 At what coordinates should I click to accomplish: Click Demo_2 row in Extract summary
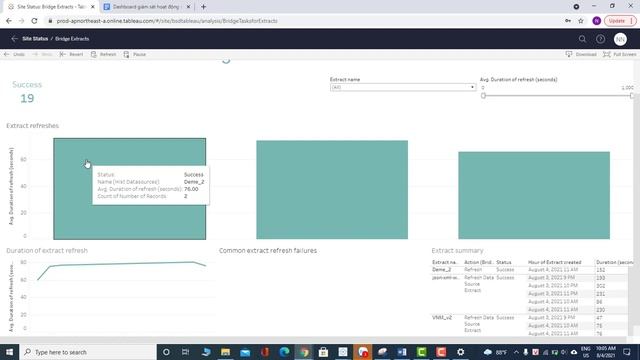click(x=529, y=270)
